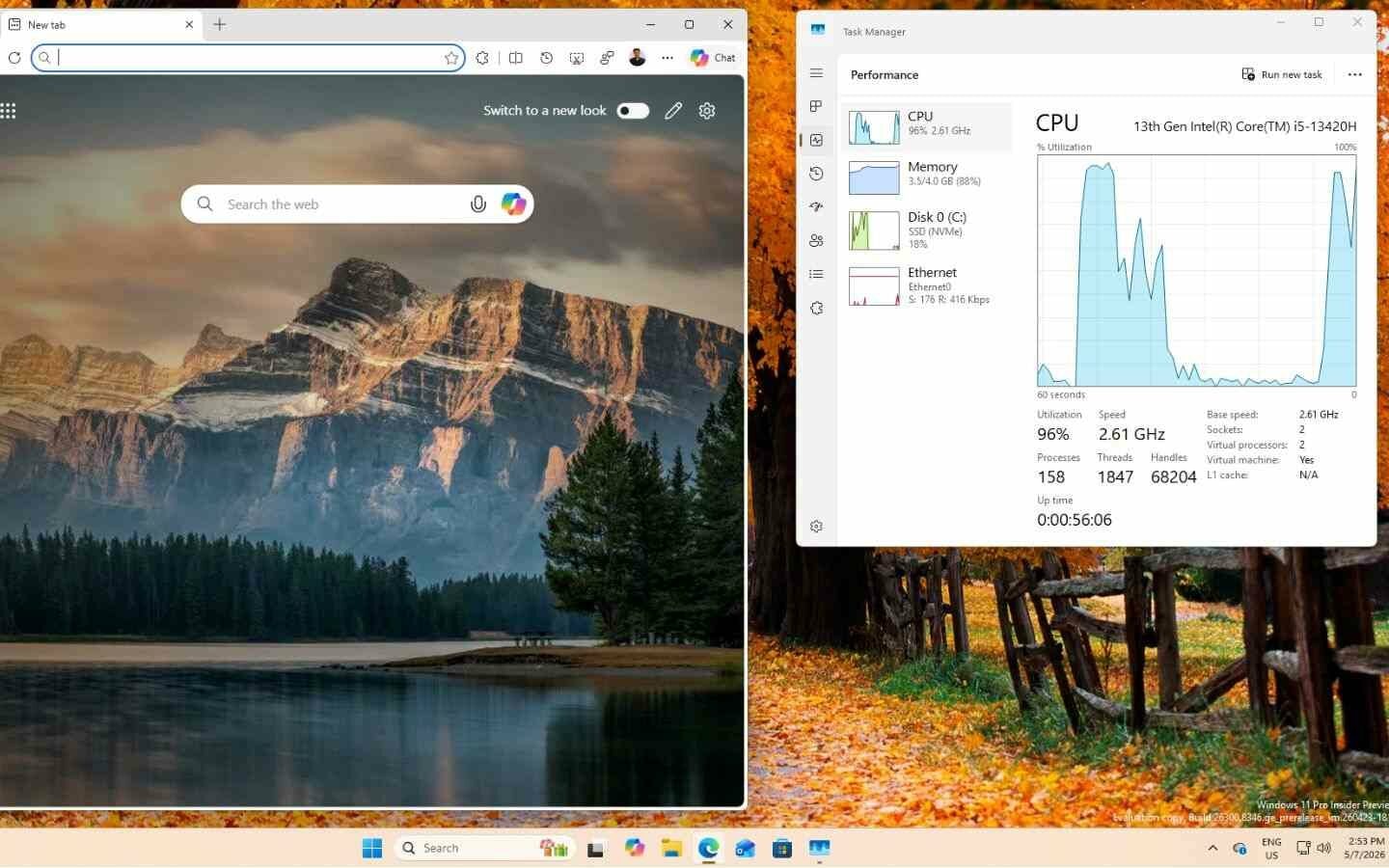This screenshot has height=868, width=1389.
Task: Click the Copilot icon in the web search box
Action: click(x=513, y=204)
